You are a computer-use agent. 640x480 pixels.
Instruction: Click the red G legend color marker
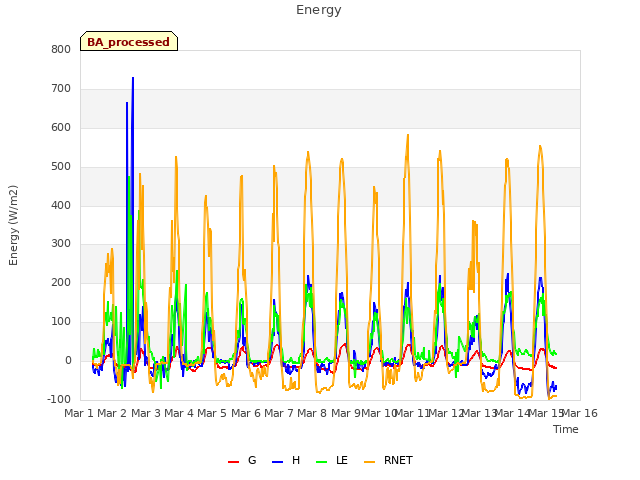(x=233, y=462)
